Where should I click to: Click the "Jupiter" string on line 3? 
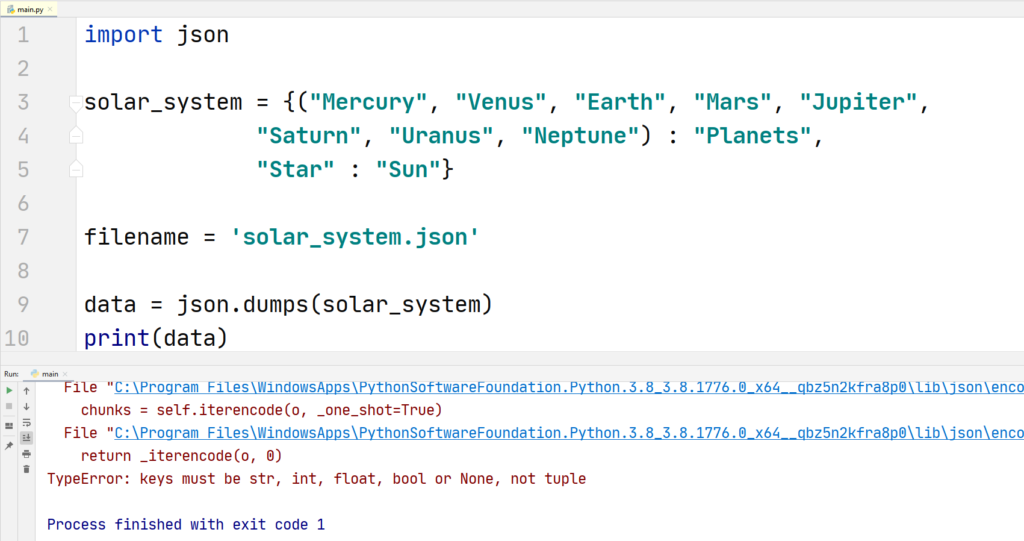click(858, 102)
